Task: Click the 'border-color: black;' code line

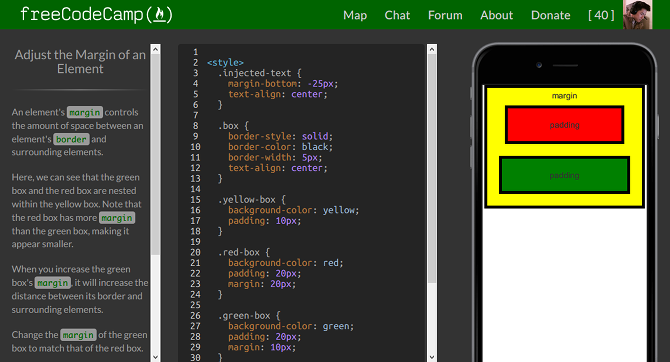Action: (x=280, y=147)
